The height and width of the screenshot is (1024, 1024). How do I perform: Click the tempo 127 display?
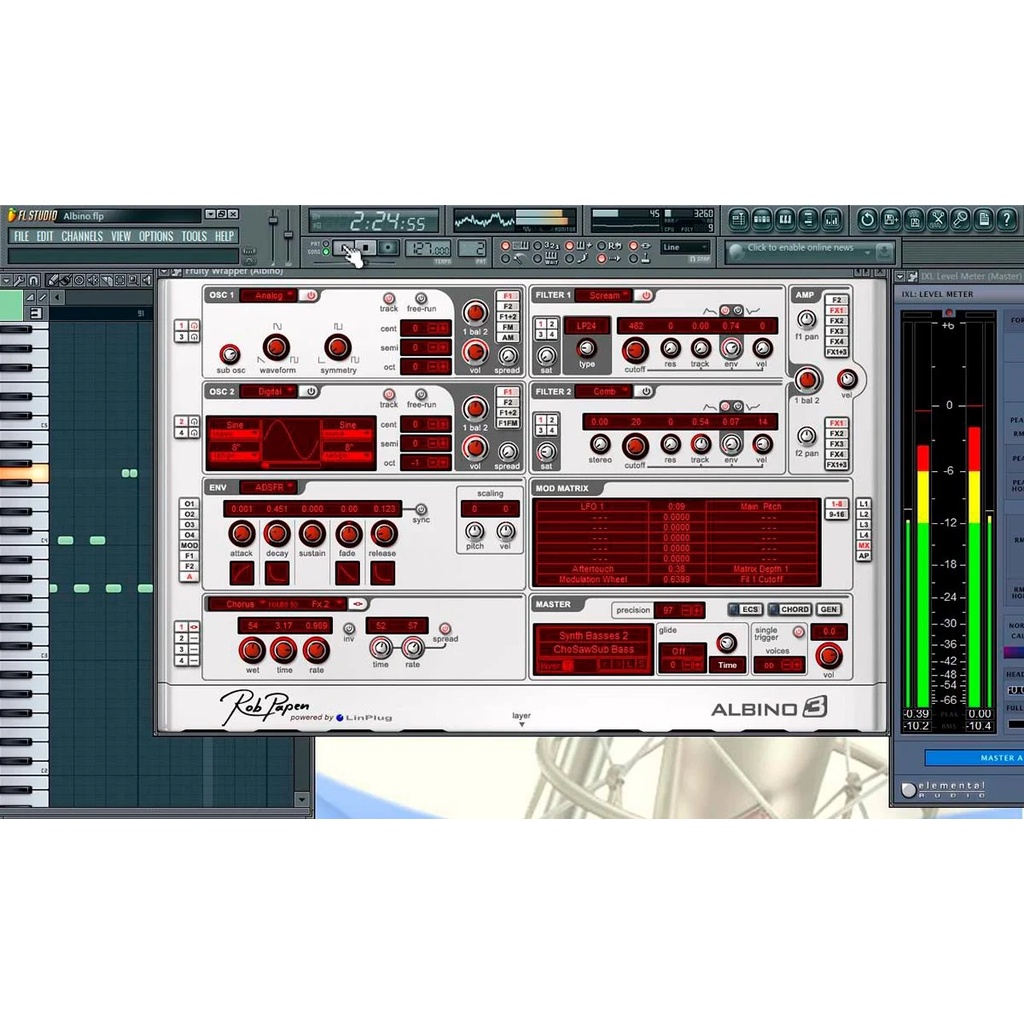(428, 249)
